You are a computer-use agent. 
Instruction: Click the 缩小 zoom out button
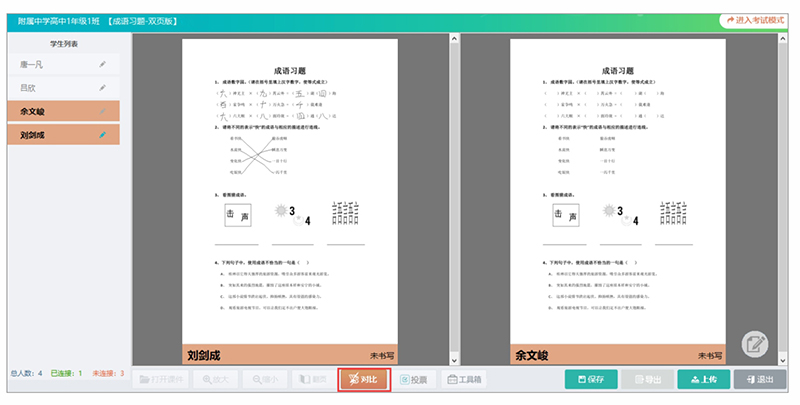[264, 380]
